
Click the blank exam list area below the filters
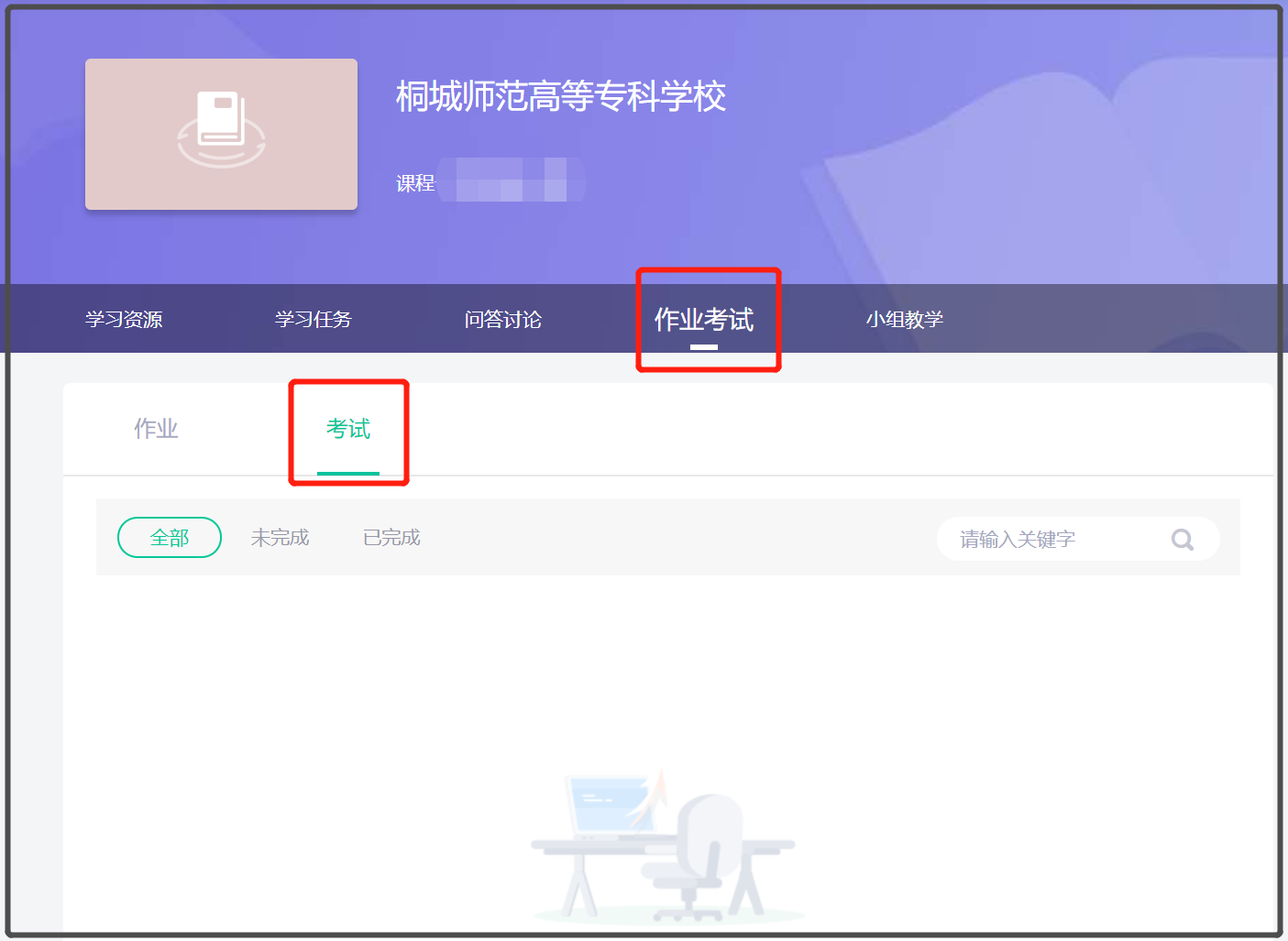(x=667, y=669)
